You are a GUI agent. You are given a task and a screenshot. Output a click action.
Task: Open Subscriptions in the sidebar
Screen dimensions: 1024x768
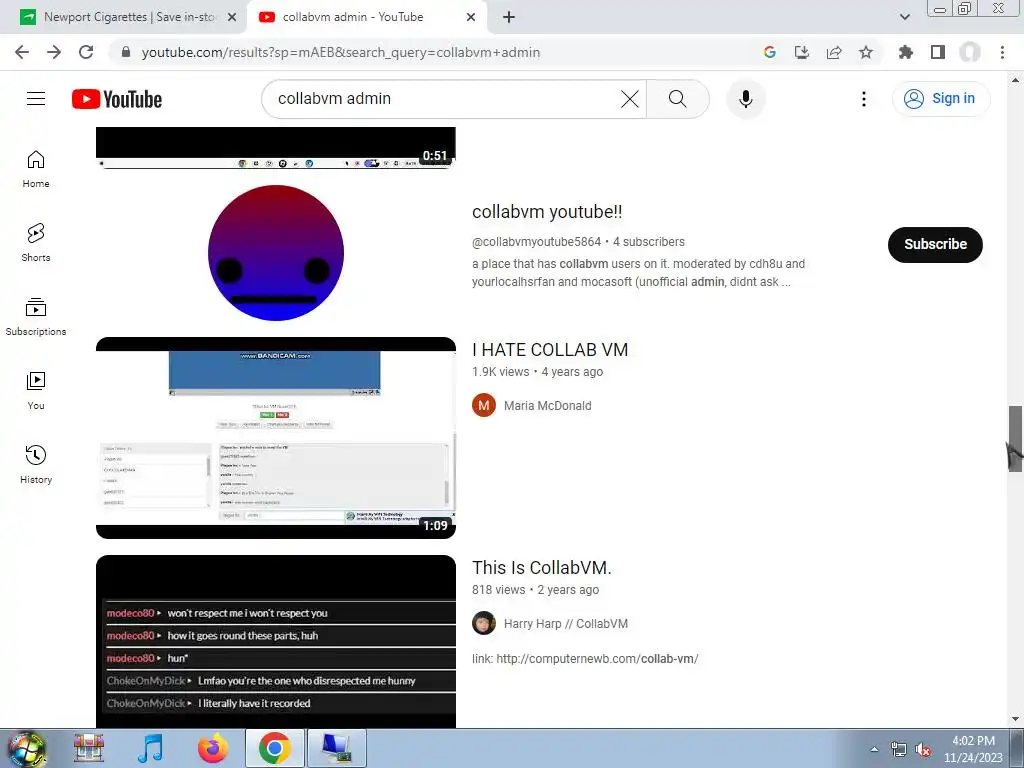click(x=36, y=317)
